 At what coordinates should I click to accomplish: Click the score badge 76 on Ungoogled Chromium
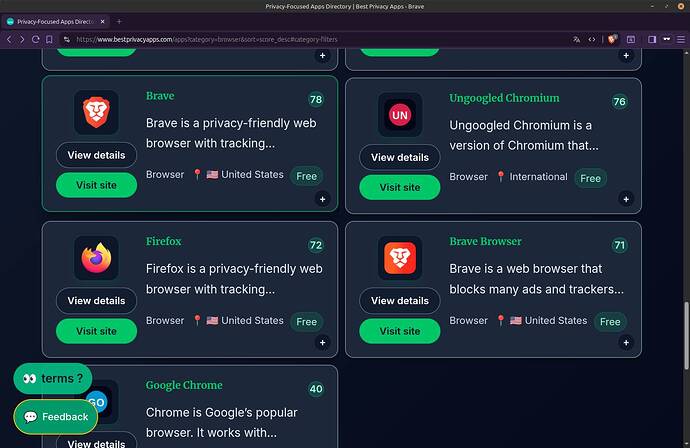(x=620, y=102)
